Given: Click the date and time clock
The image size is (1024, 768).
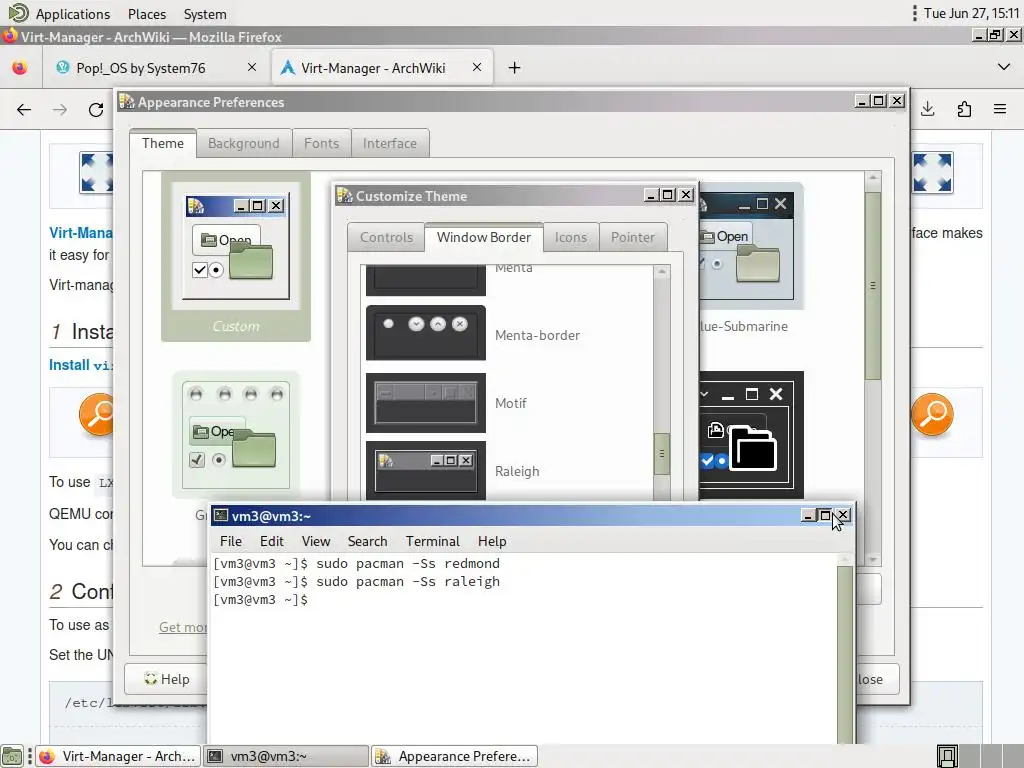Looking at the screenshot, I should (x=970, y=13).
